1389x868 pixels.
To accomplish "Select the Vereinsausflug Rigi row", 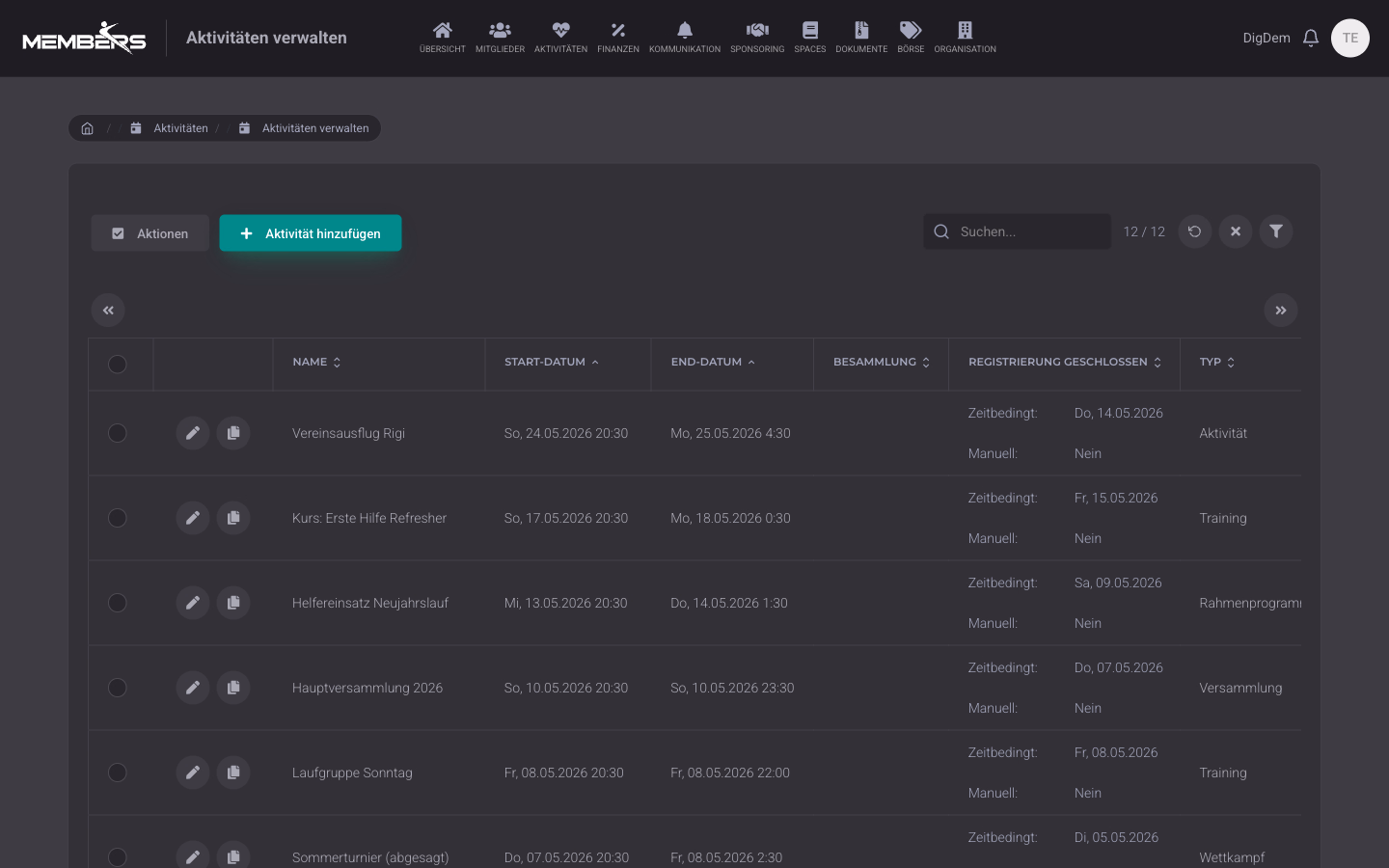I will click(118, 433).
